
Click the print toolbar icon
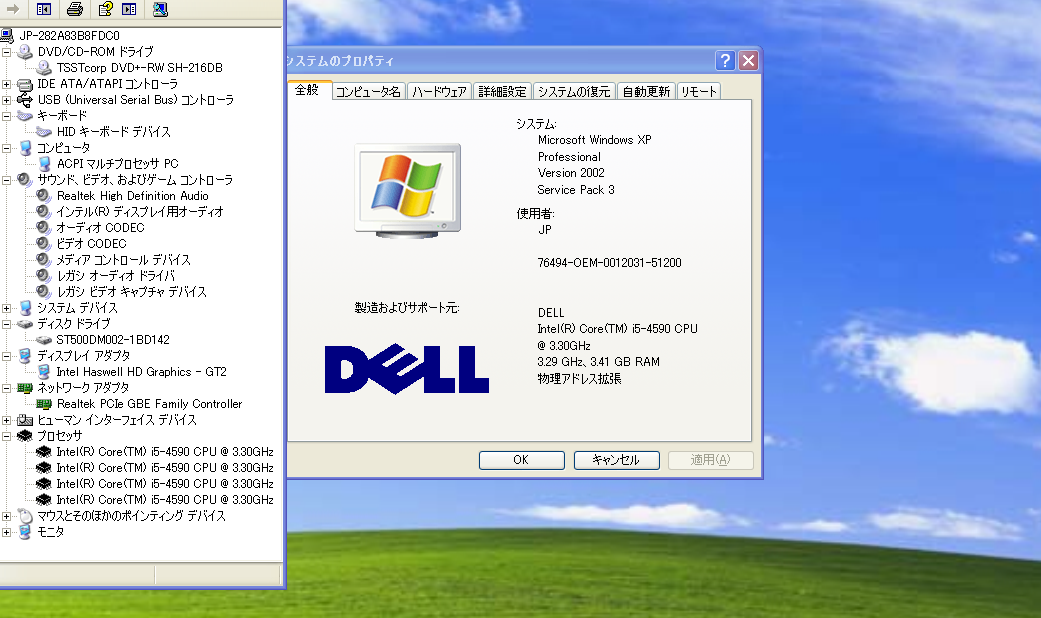click(x=75, y=9)
